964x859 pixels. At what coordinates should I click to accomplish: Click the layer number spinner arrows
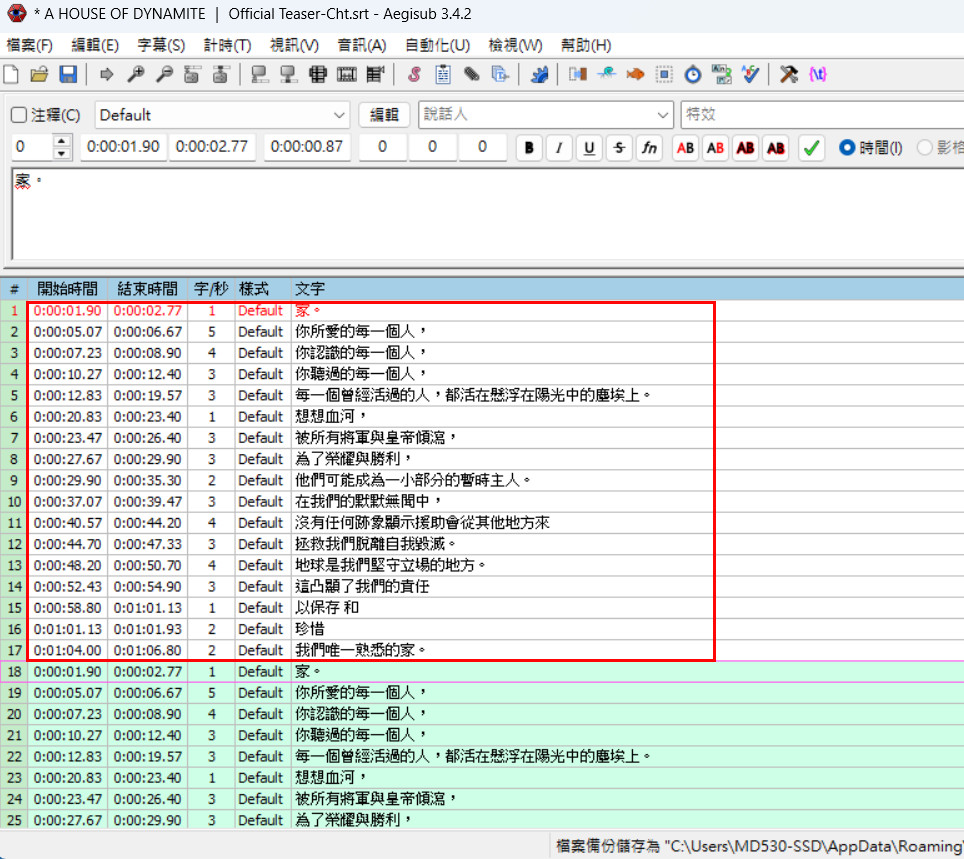tap(63, 147)
